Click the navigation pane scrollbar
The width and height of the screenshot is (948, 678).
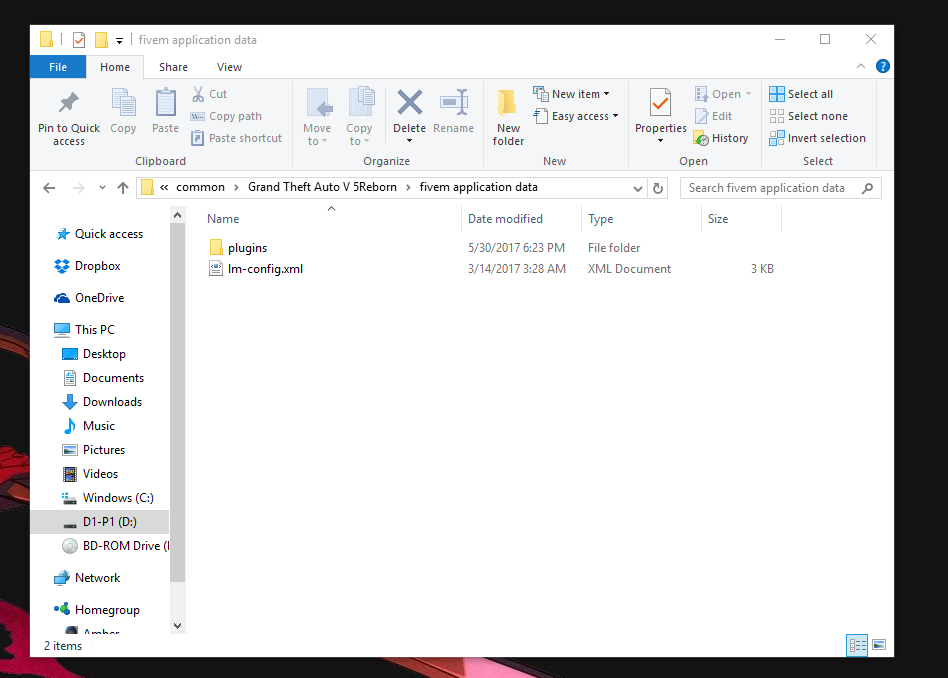coord(178,400)
